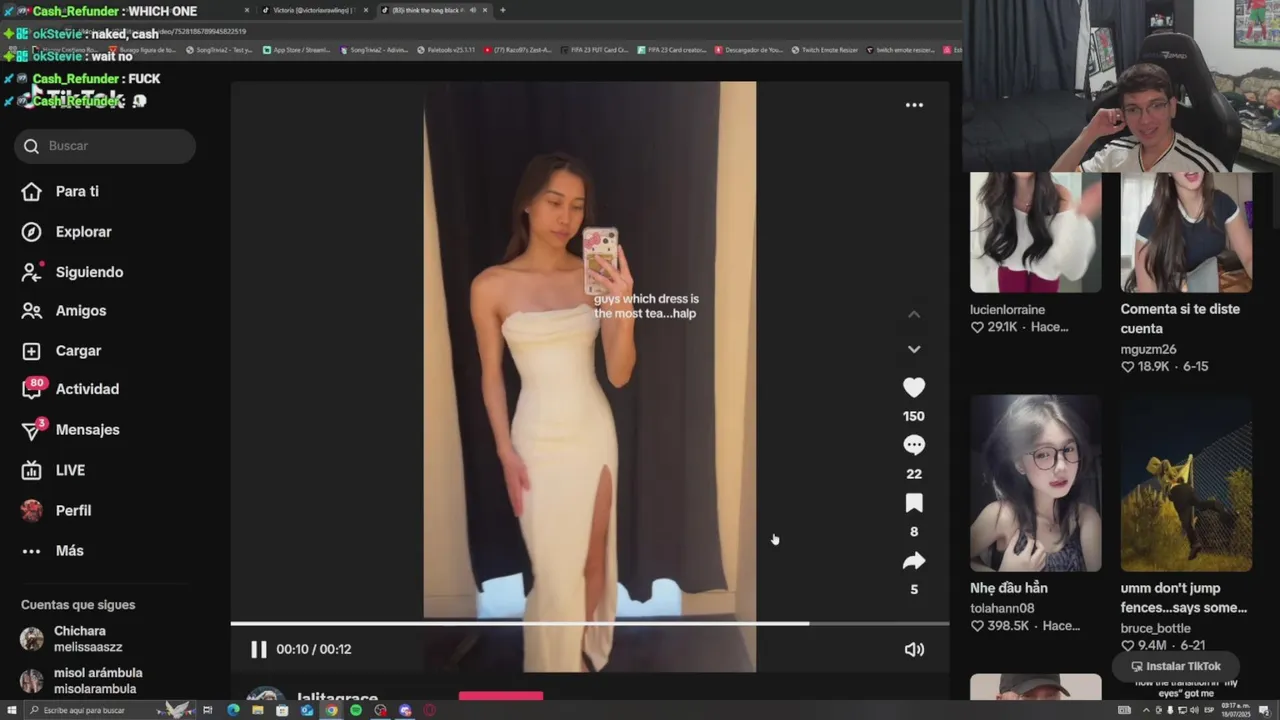The image size is (1280, 720).
Task: Open the three-dot video options menu
Action: [x=914, y=105]
